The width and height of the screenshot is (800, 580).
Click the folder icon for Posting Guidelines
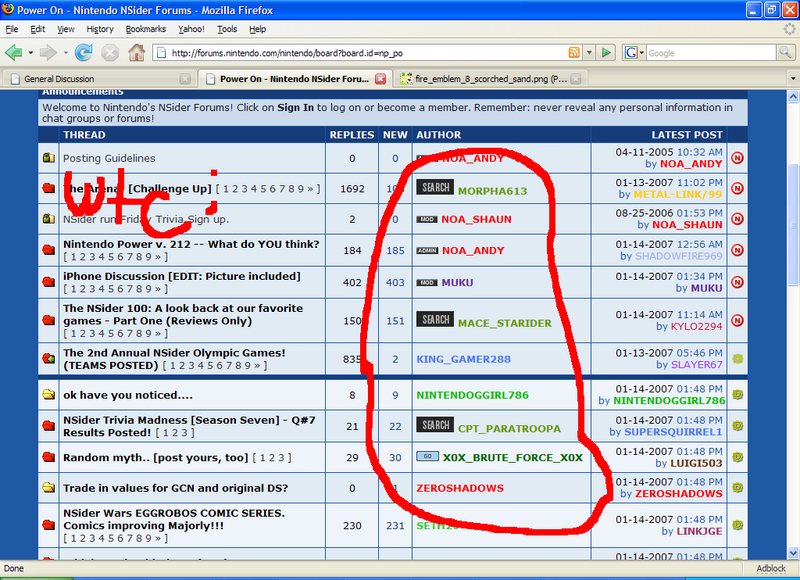48,158
